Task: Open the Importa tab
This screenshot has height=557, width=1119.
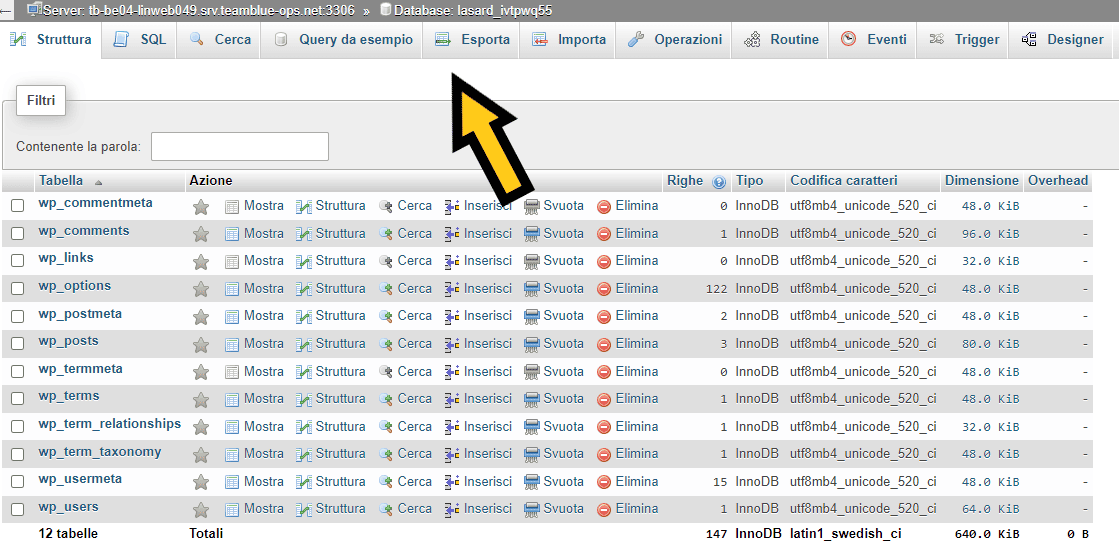Action: coord(569,40)
